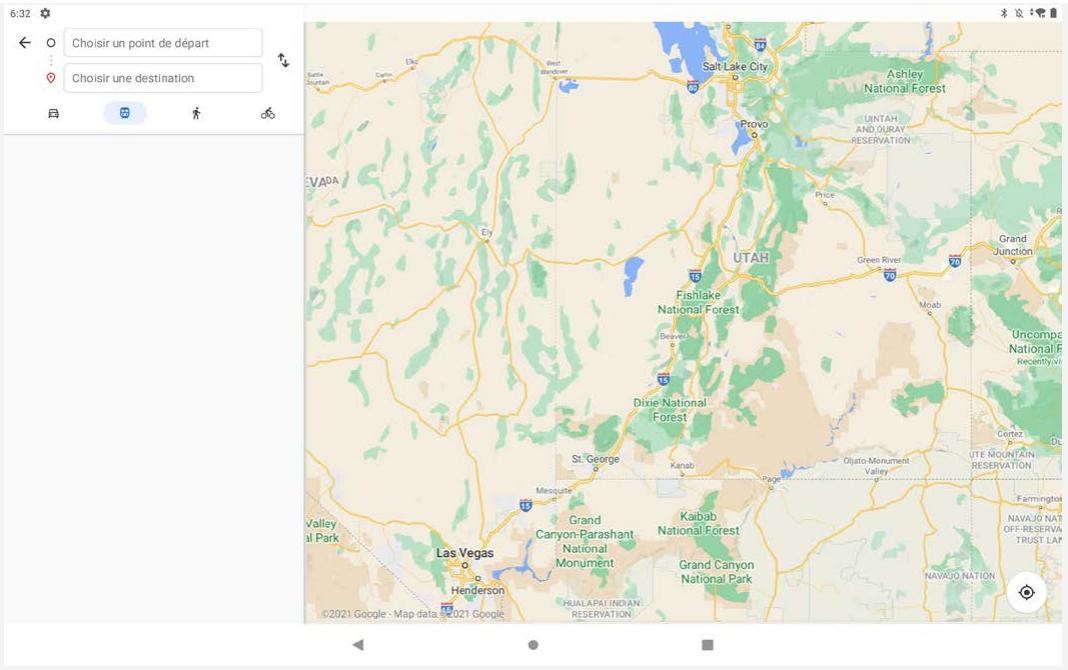Viewport: 1068px width, 670px height.
Task: Go back with the left arrow
Action: click(25, 43)
